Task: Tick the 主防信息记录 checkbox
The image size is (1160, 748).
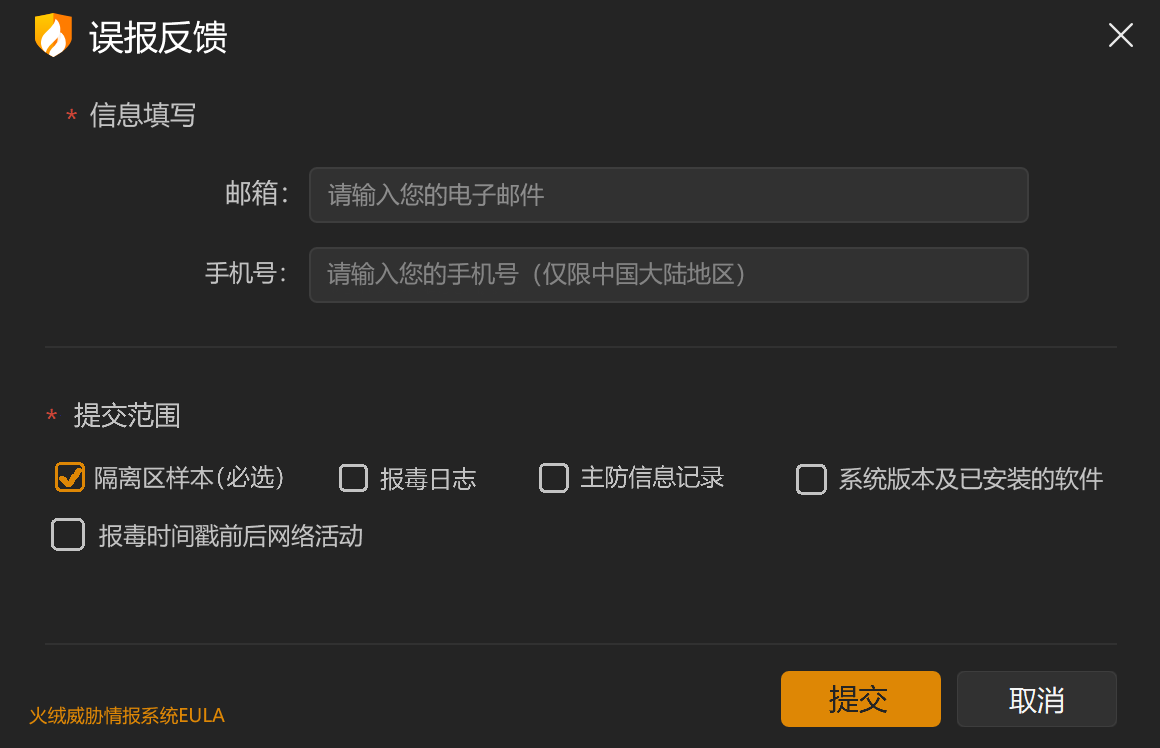Action: coord(553,478)
